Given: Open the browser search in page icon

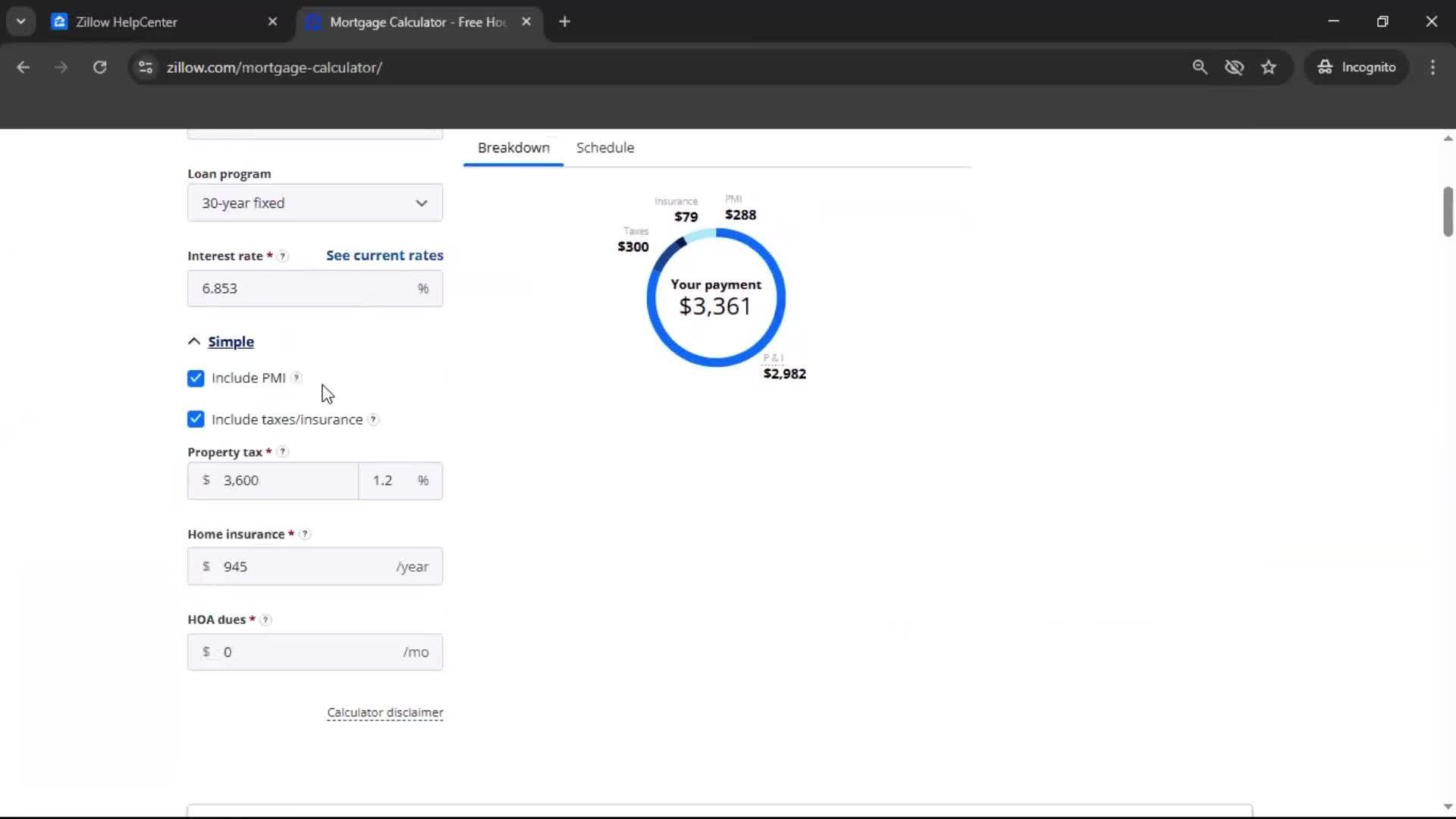Looking at the screenshot, I should (1200, 67).
